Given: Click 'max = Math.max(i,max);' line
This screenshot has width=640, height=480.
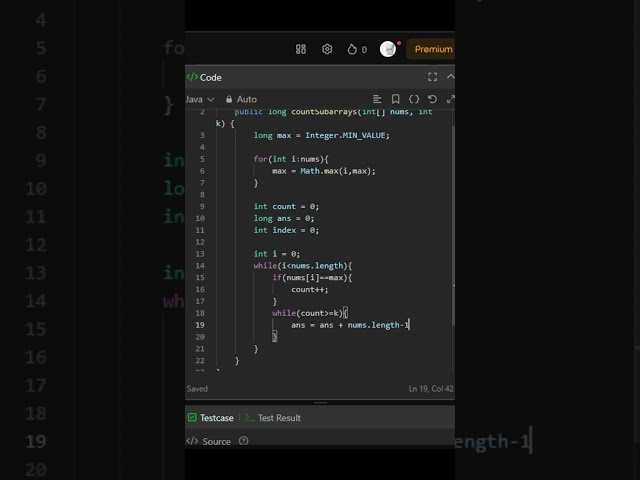Looking at the screenshot, I should [324, 171].
